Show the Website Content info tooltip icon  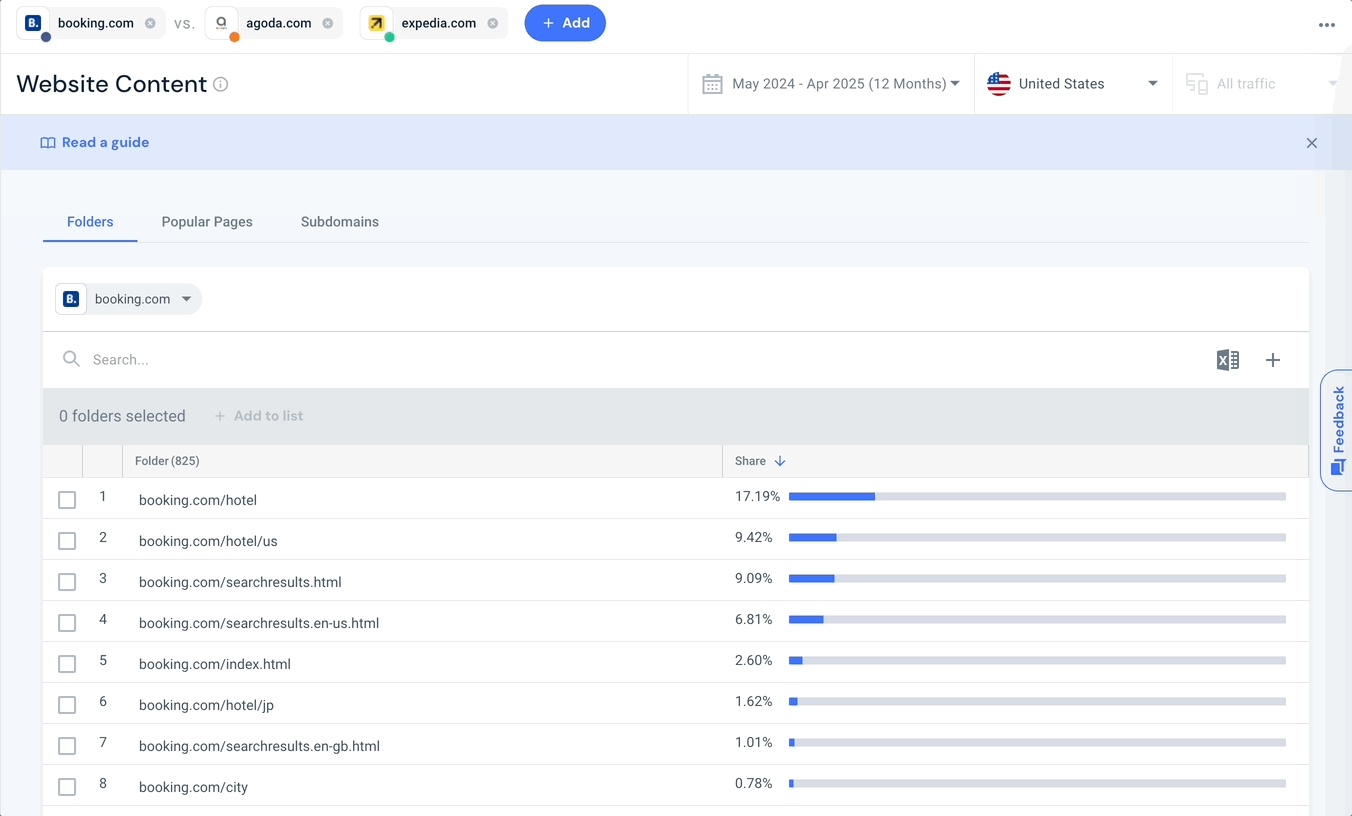[x=221, y=84]
